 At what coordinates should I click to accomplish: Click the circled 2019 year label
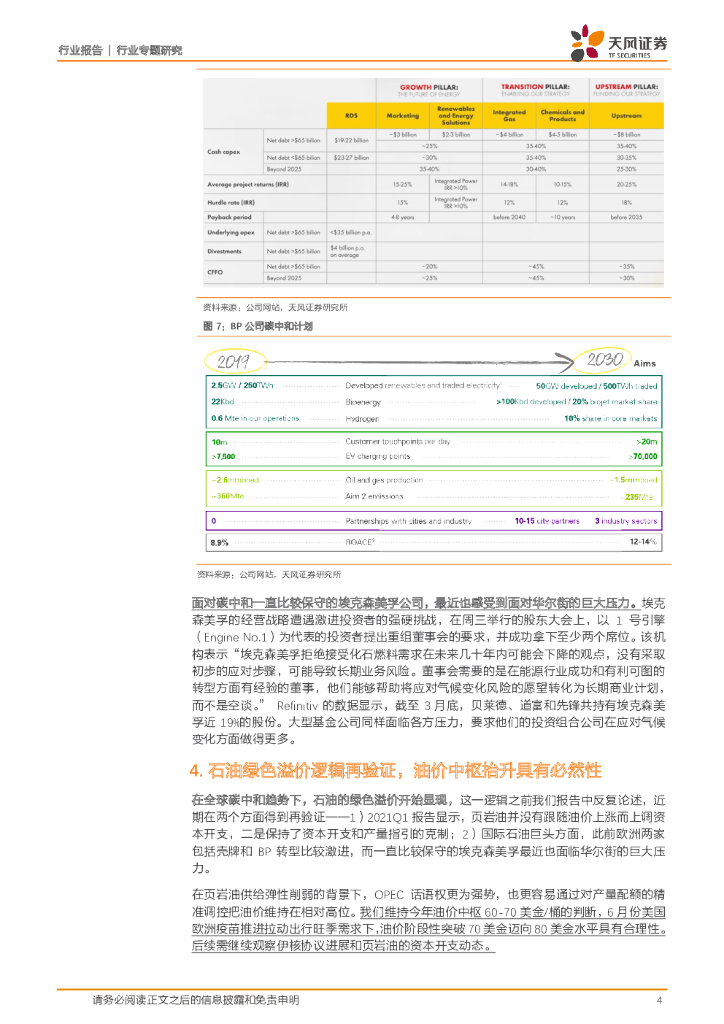[x=234, y=361]
